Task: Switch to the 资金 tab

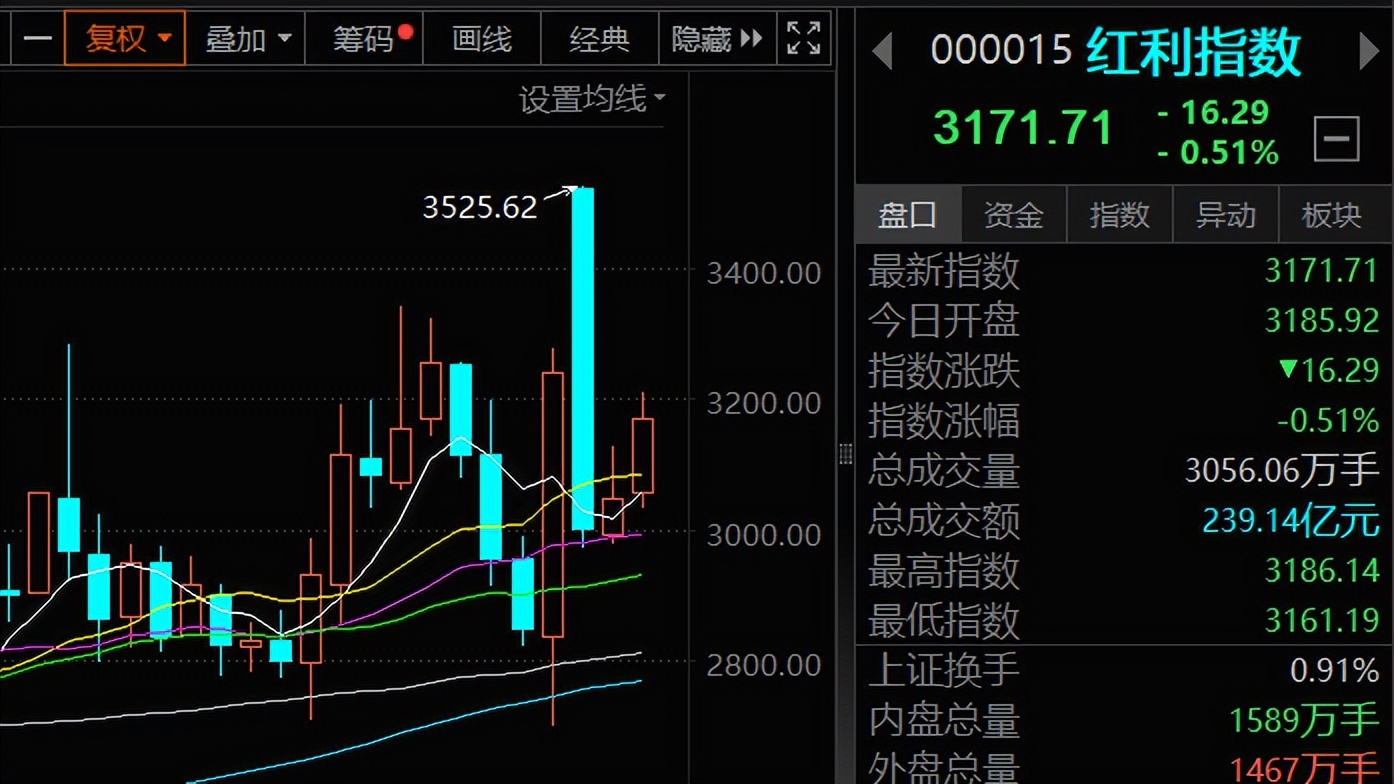Action: [x=1013, y=215]
